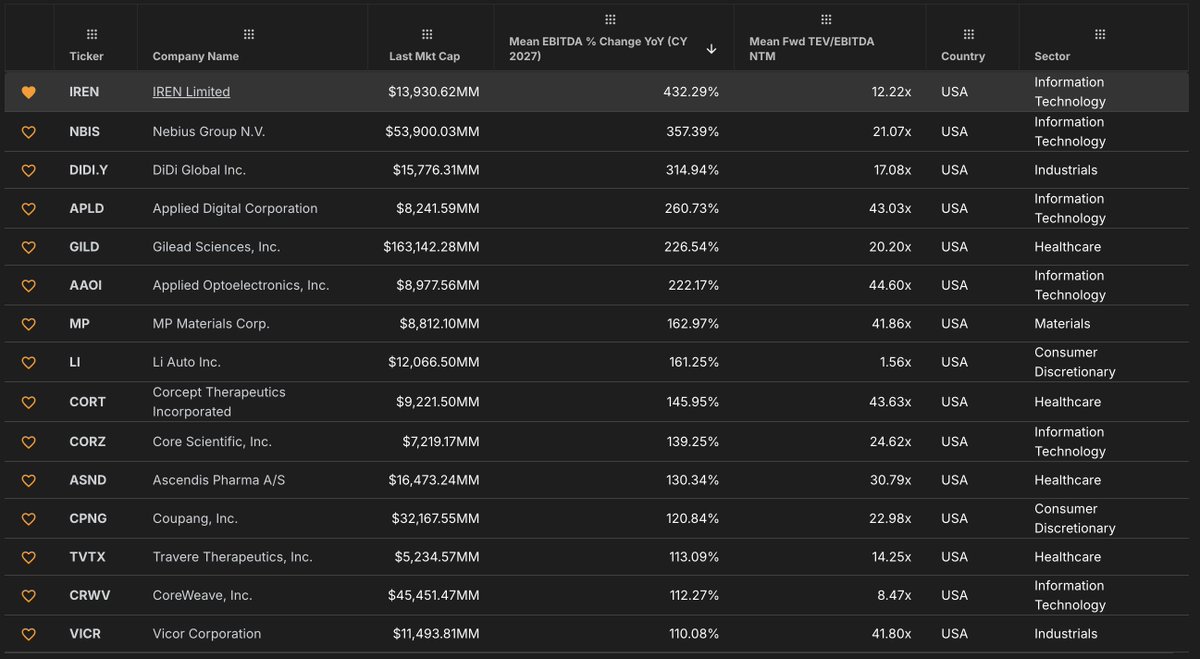
Task: Open DiDi Global Inc. company page
Action: coord(199,170)
